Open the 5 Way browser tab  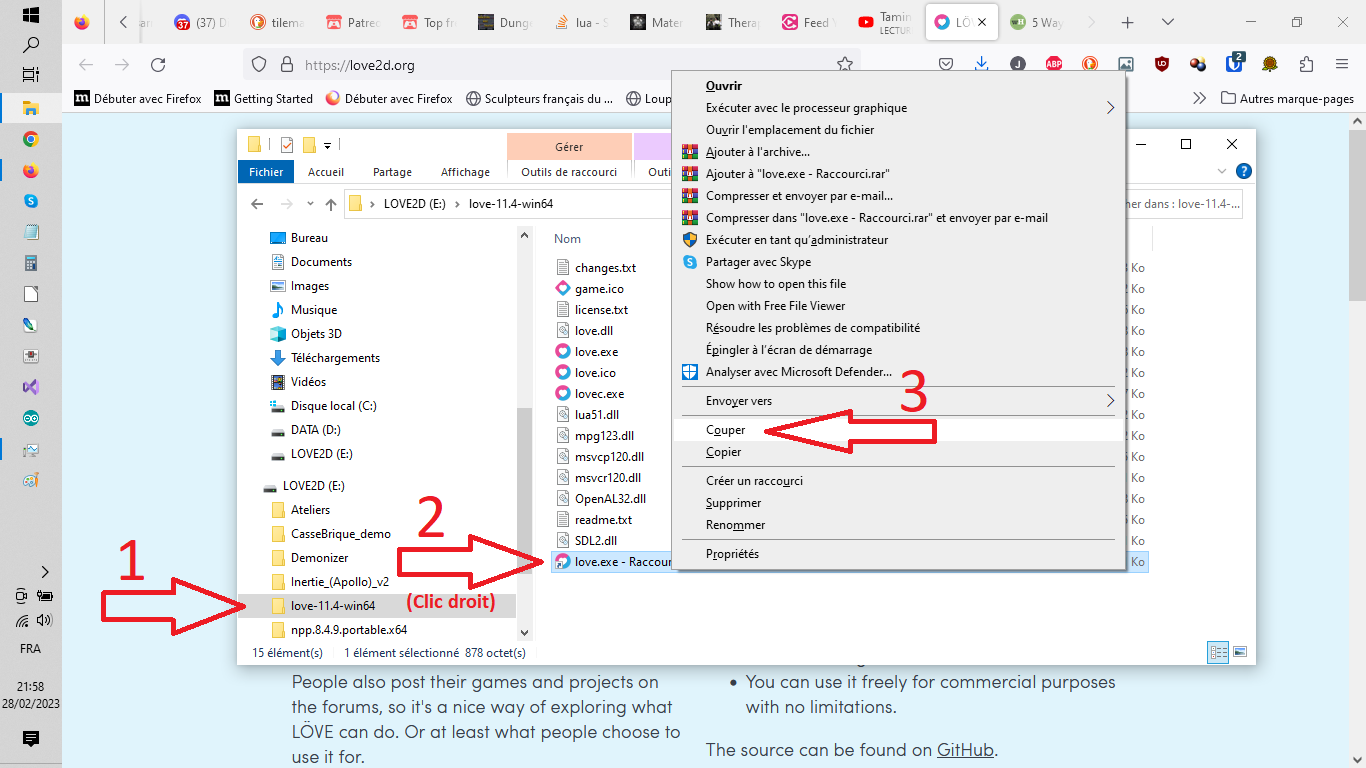[1037, 22]
